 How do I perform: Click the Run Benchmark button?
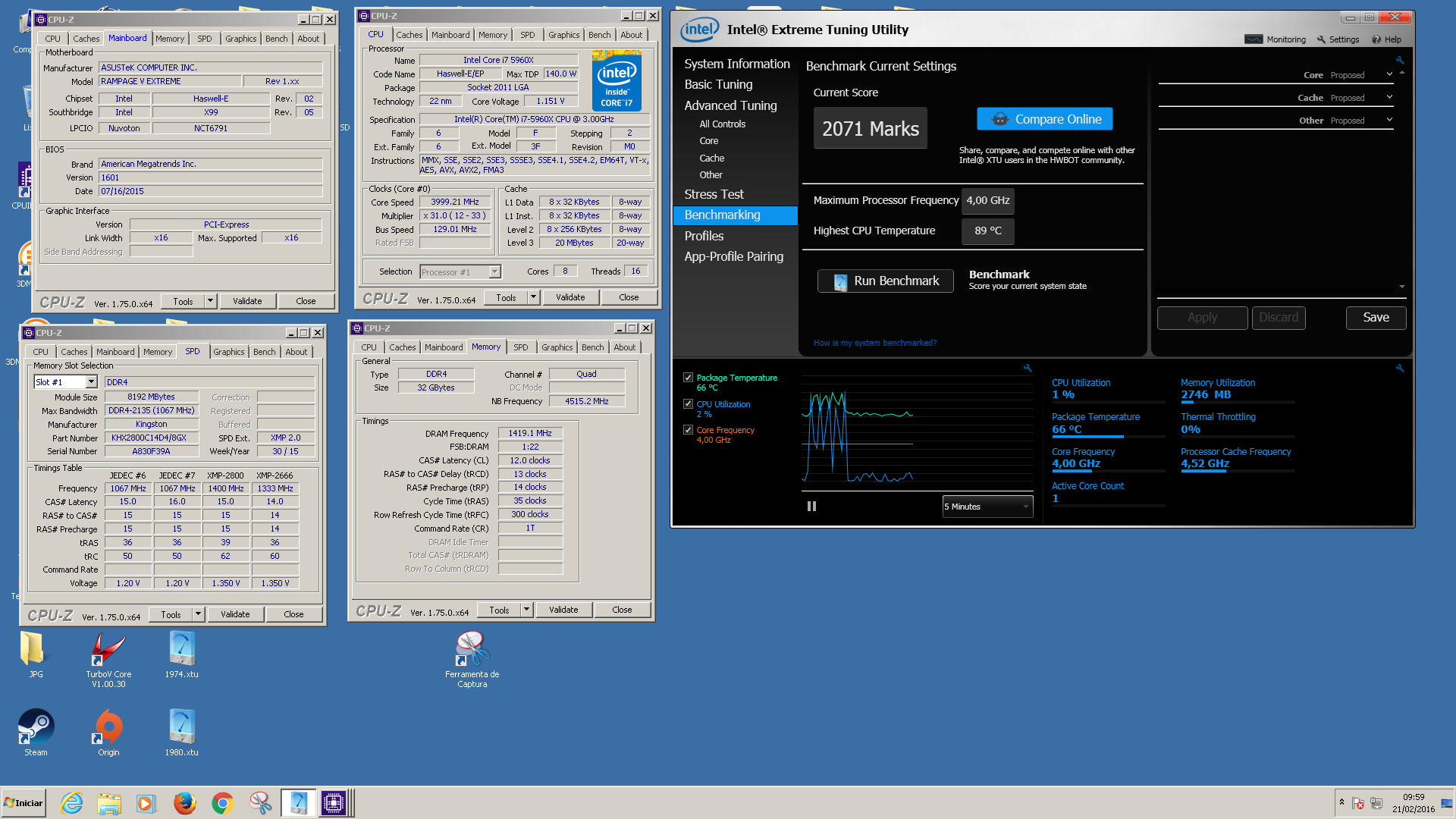885,281
